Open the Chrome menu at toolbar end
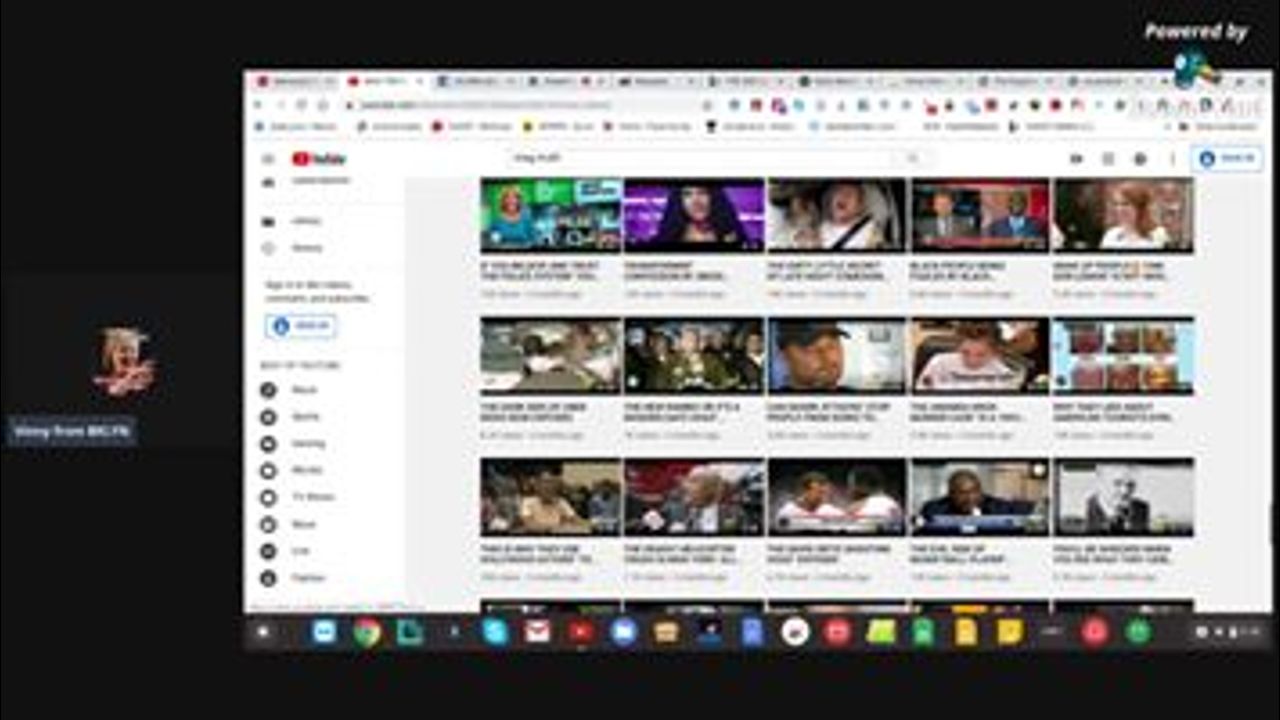1280x720 pixels. [1262, 105]
